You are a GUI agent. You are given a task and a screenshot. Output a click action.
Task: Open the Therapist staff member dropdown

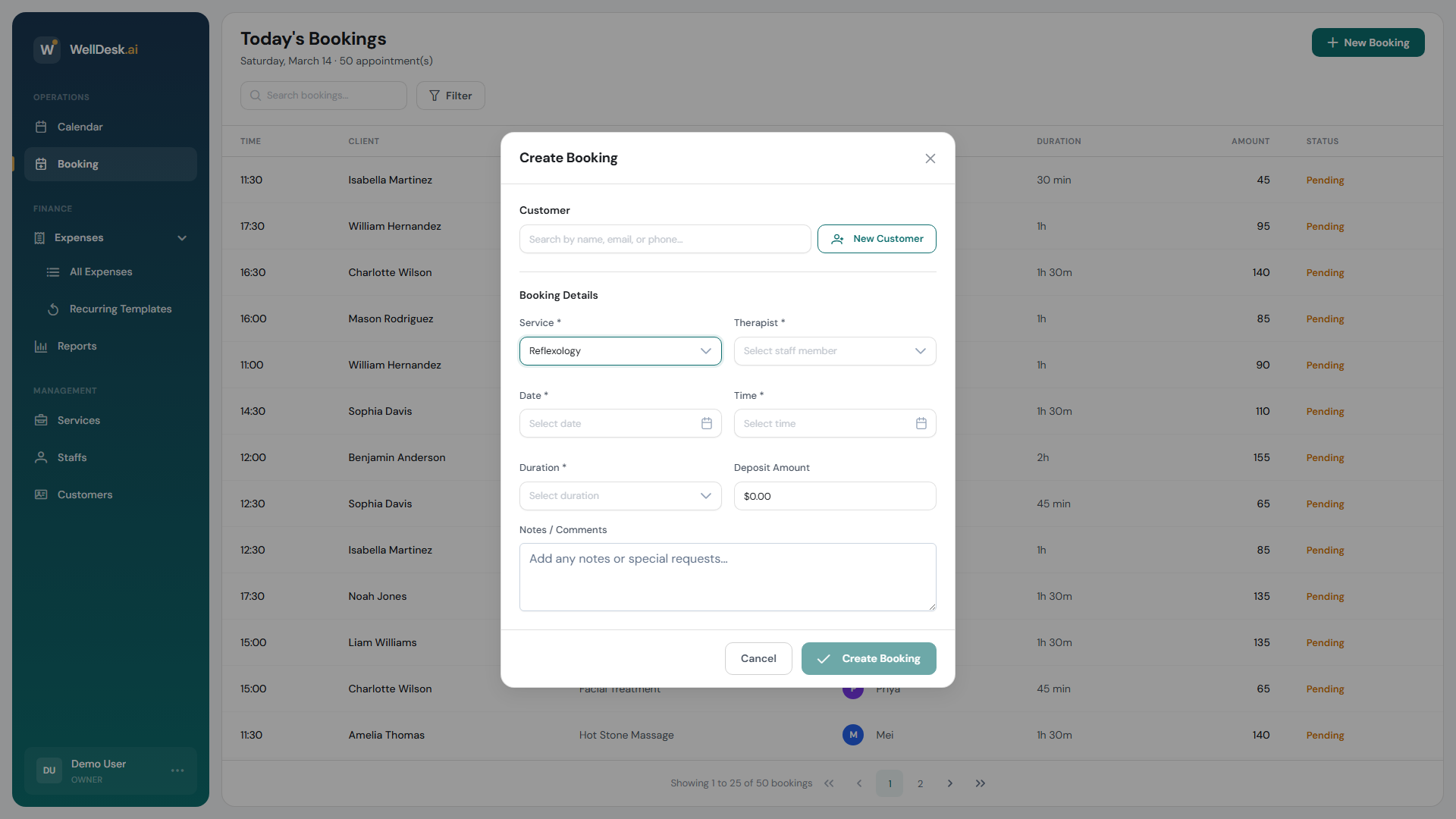(834, 350)
